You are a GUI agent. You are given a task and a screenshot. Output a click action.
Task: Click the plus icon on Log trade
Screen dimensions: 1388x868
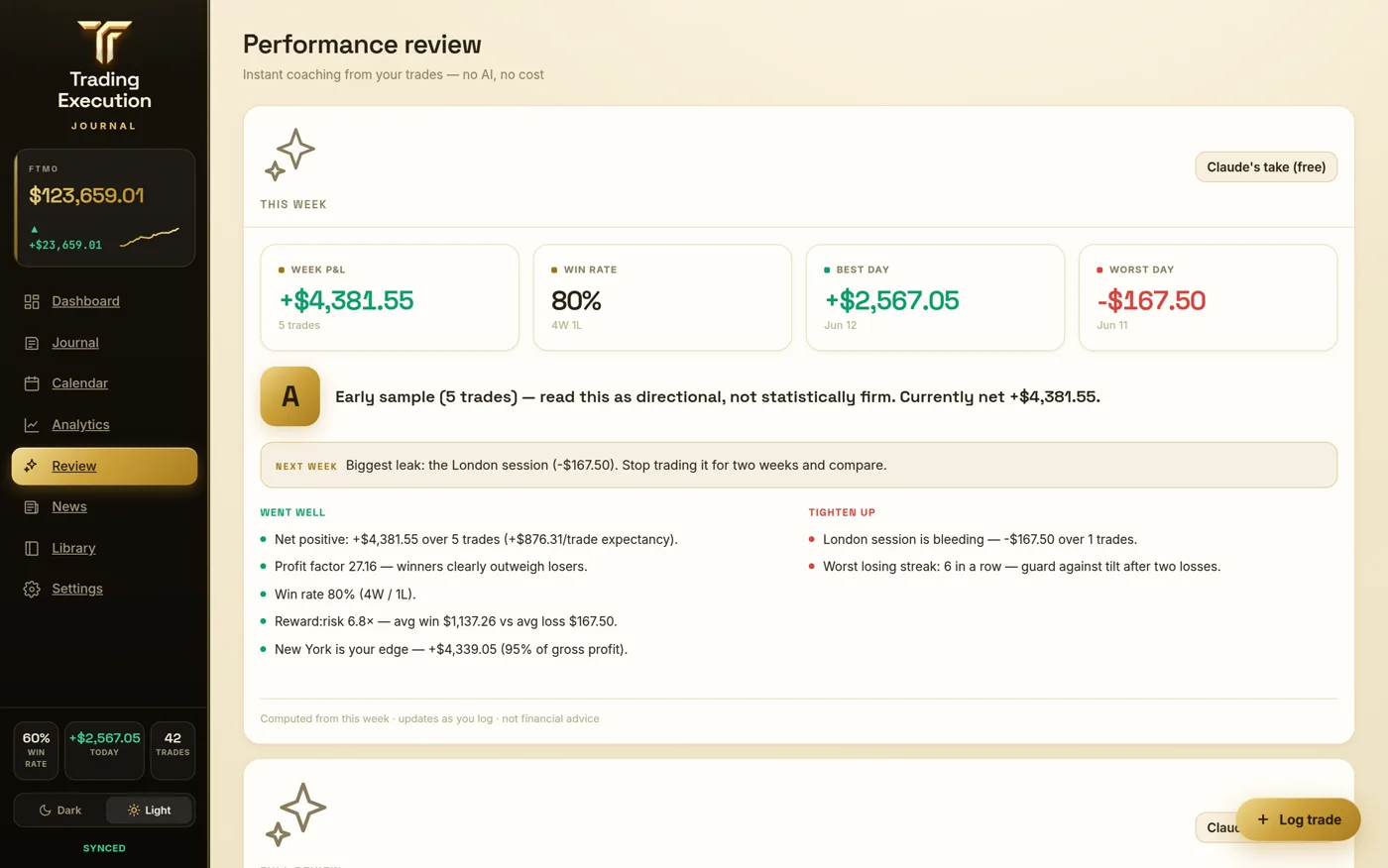[x=1263, y=819]
